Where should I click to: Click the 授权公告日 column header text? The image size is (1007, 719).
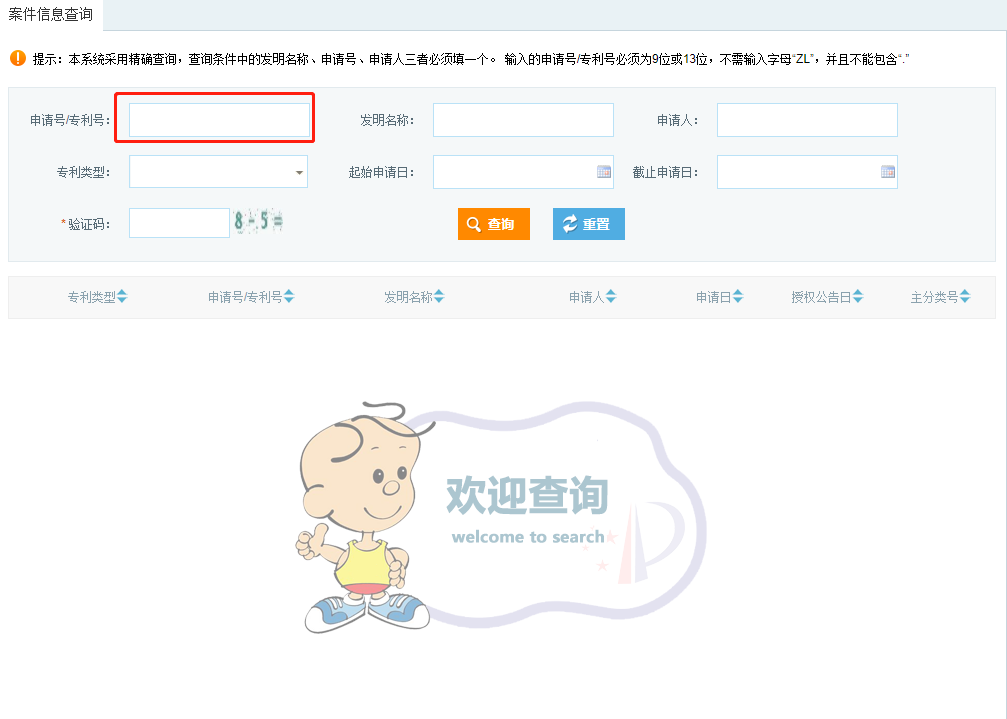821,297
